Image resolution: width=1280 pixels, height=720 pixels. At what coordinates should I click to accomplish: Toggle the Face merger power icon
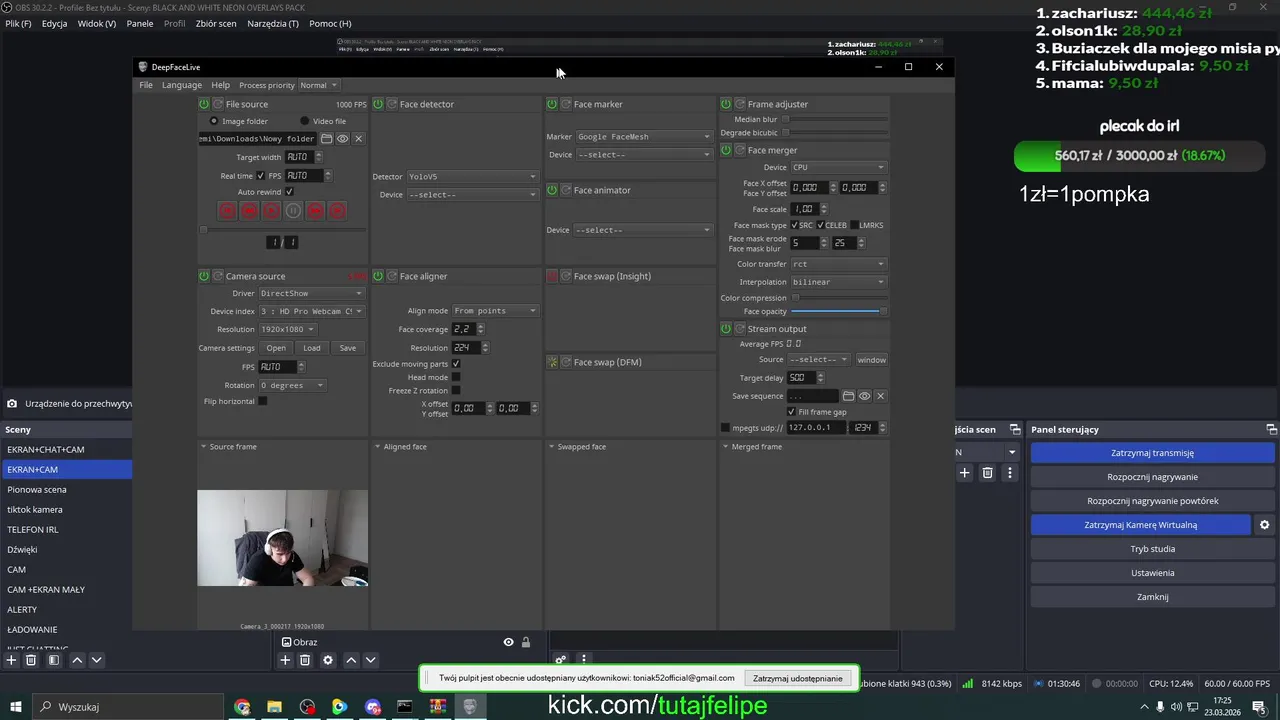(726, 150)
